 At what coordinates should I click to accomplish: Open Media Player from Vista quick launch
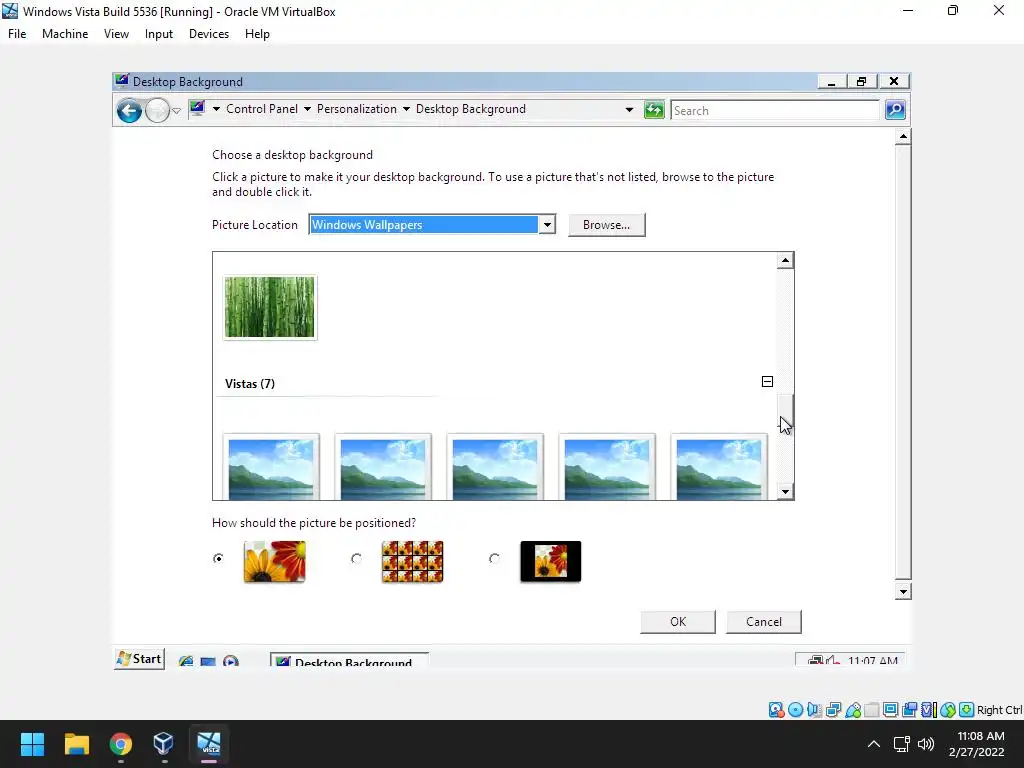coord(231,661)
